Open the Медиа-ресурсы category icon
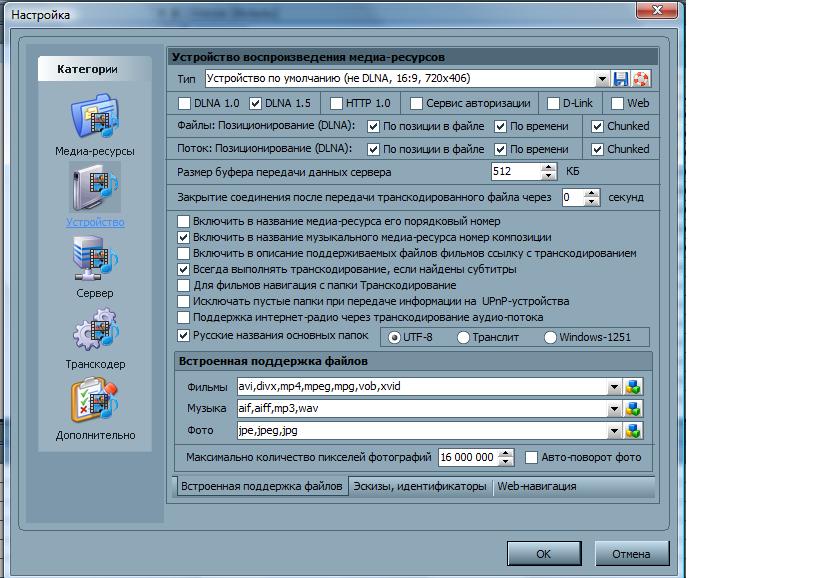This screenshot has height=578, width=840. pyautogui.click(x=94, y=118)
